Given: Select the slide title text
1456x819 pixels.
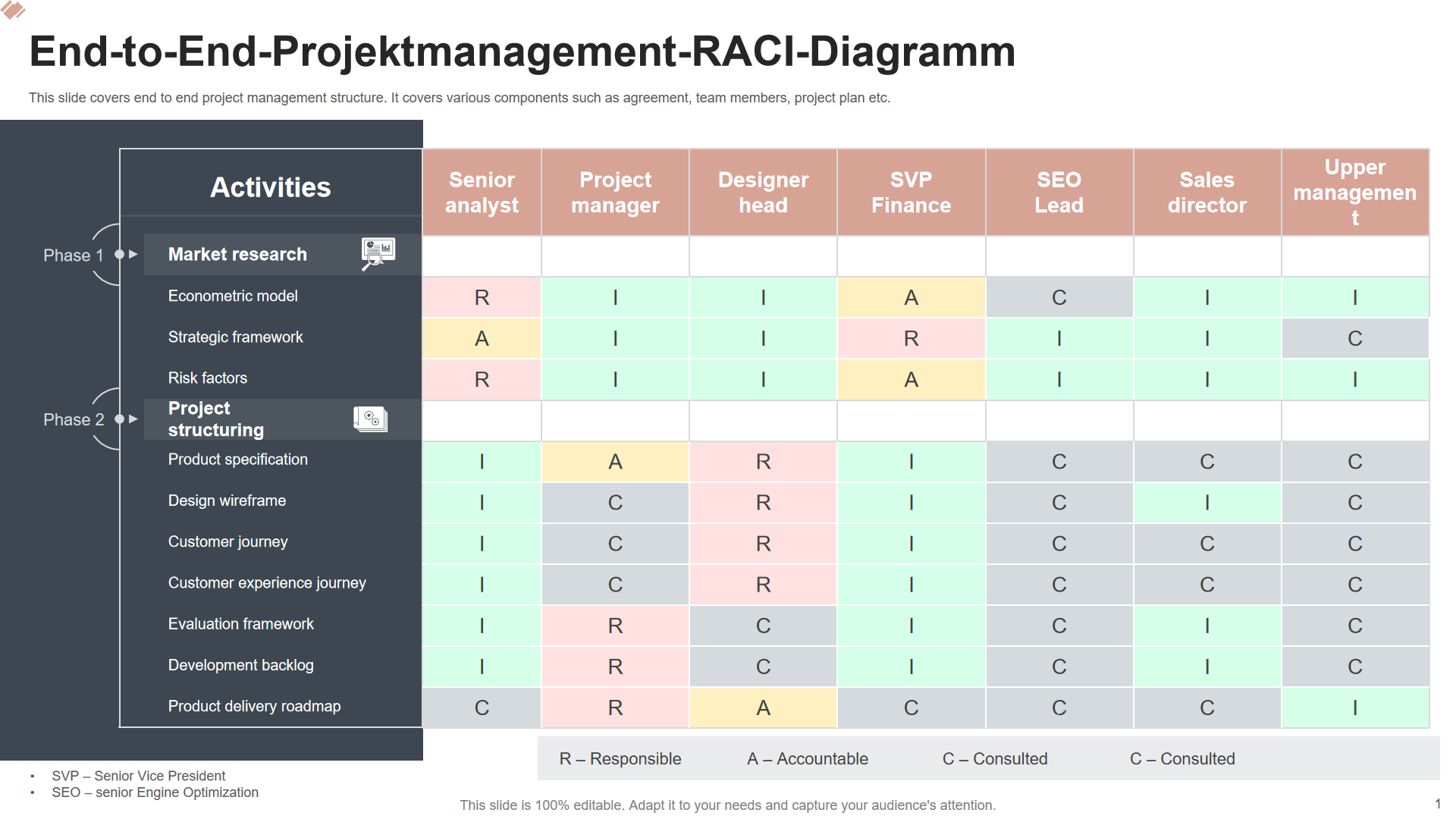Looking at the screenshot, I should (522, 52).
